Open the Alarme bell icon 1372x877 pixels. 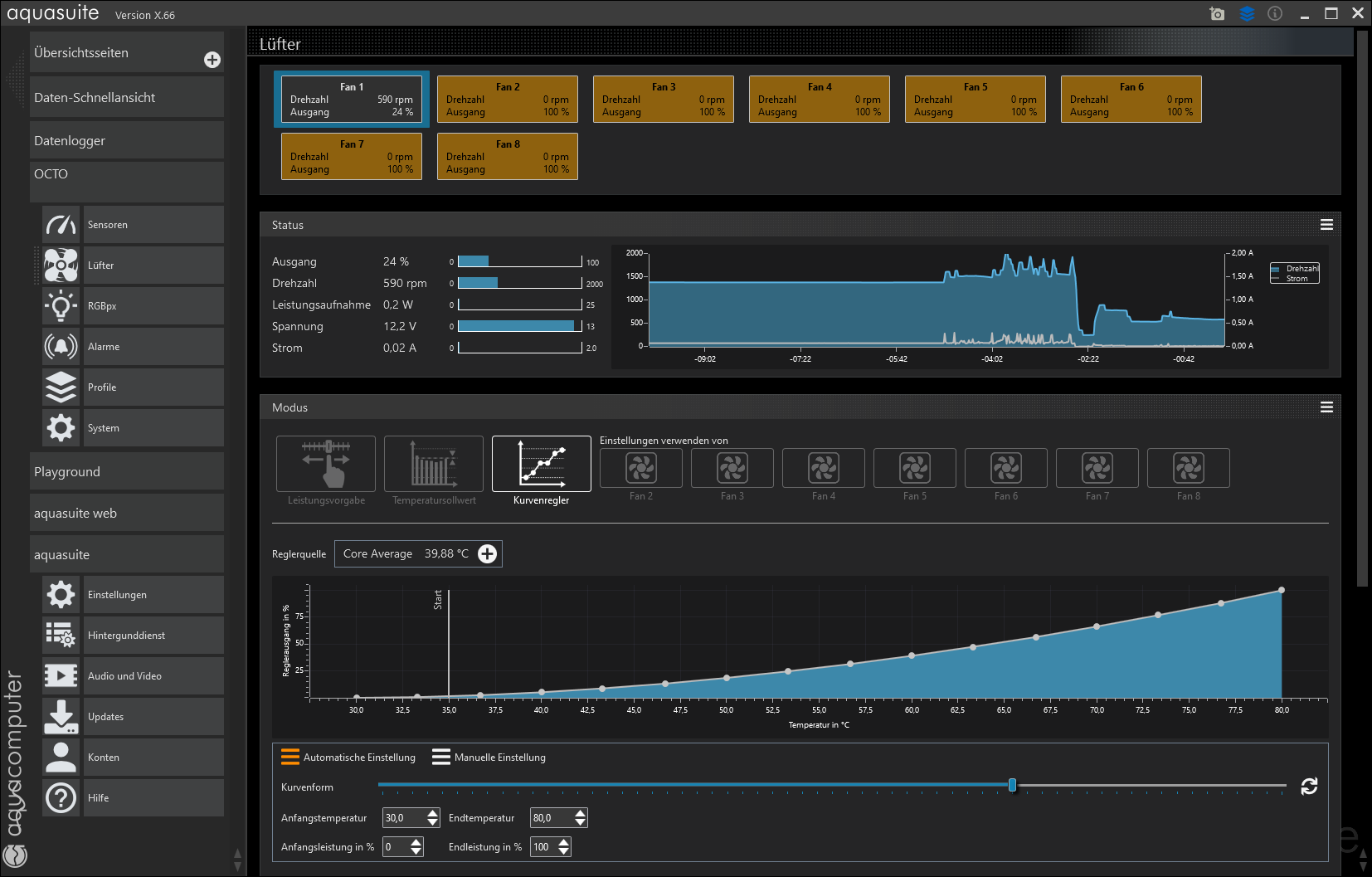(x=61, y=347)
